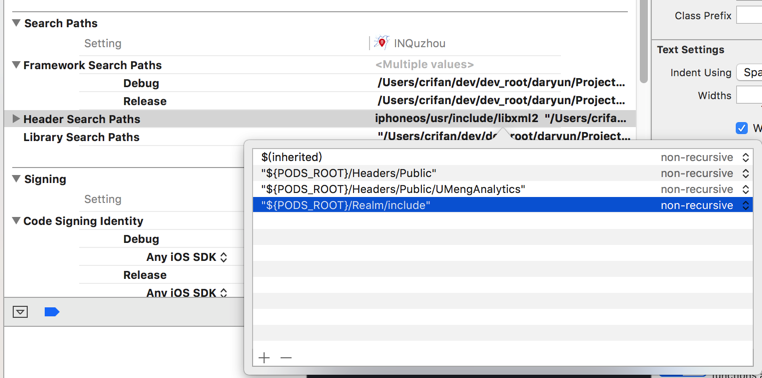Select the Headers/Public/UMengAnalytics path row
This screenshot has height=378, width=762.
point(502,189)
